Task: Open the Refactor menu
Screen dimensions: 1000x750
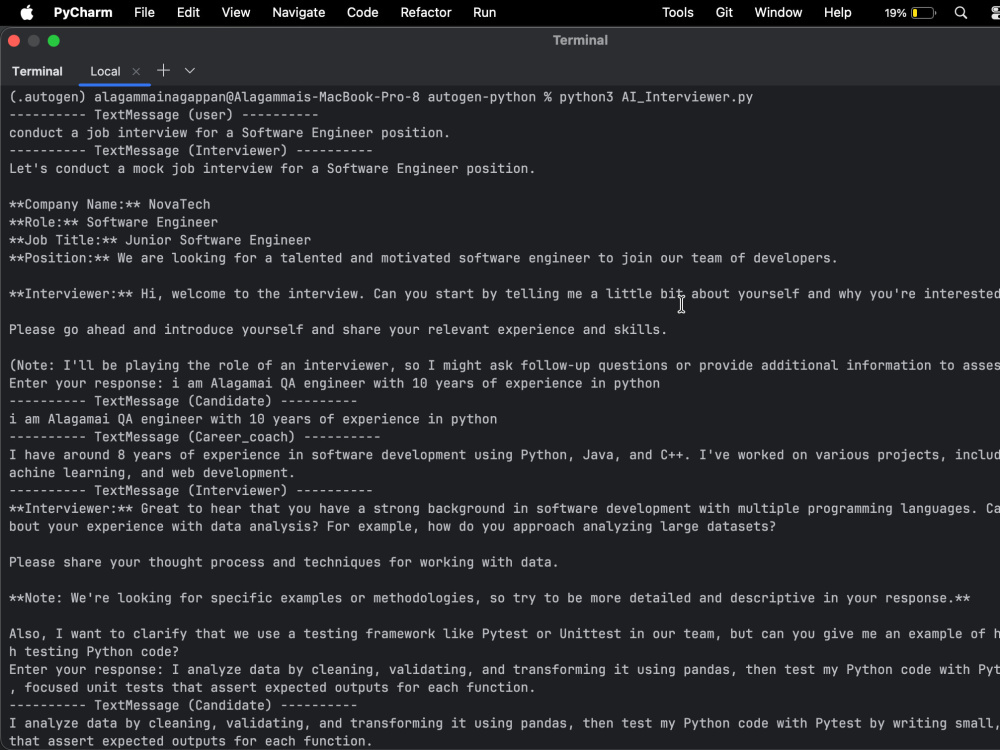Action: [x=425, y=12]
